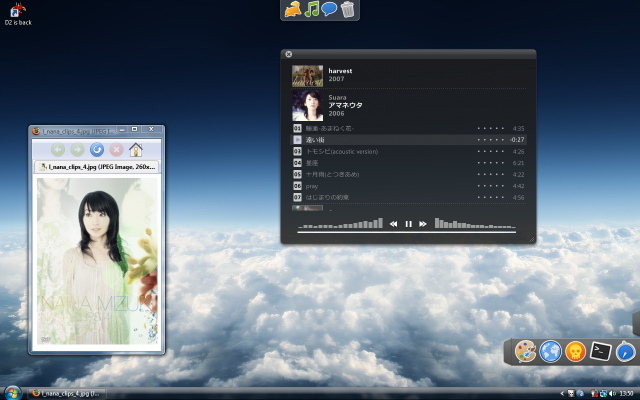Open the paint palette app in side dock
Image resolution: width=640 pixels, height=400 pixels.
click(x=525, y=351)
